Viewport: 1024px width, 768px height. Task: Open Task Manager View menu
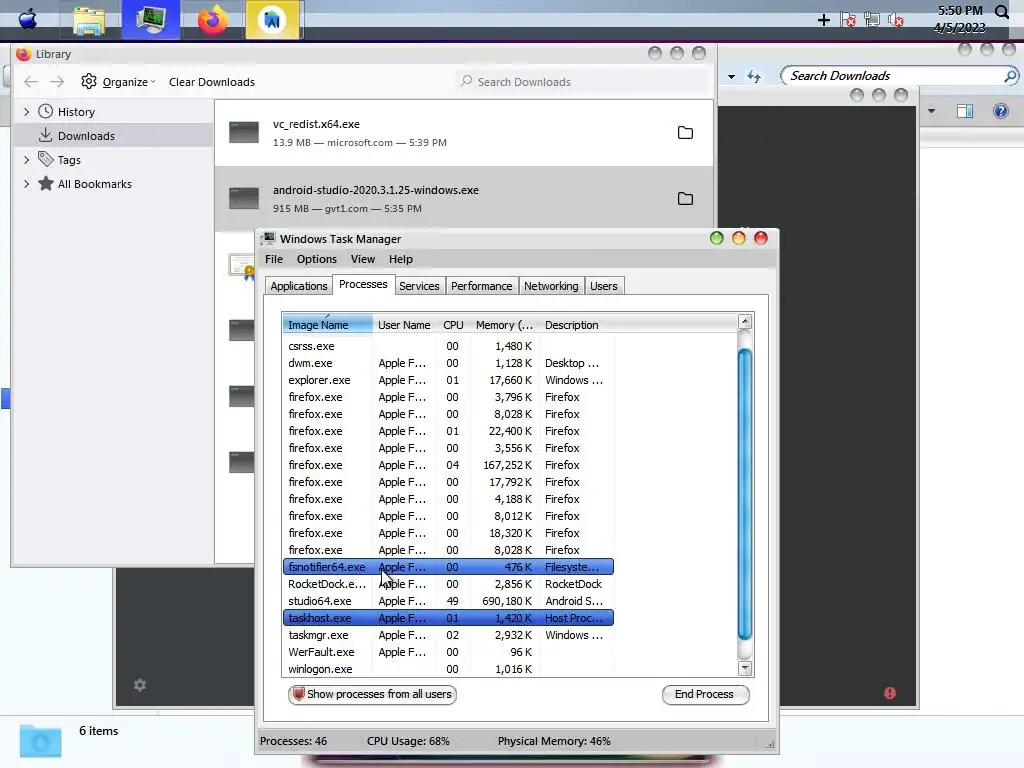point(362,259)
